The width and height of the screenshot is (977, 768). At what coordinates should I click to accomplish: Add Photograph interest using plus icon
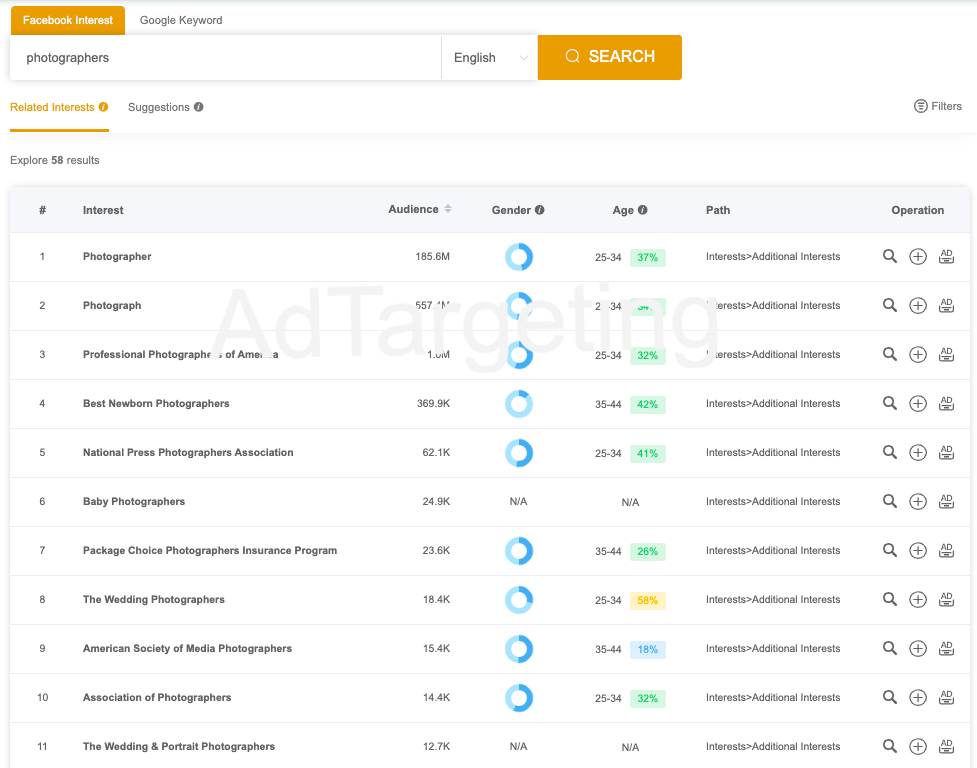tap(918, 305)
